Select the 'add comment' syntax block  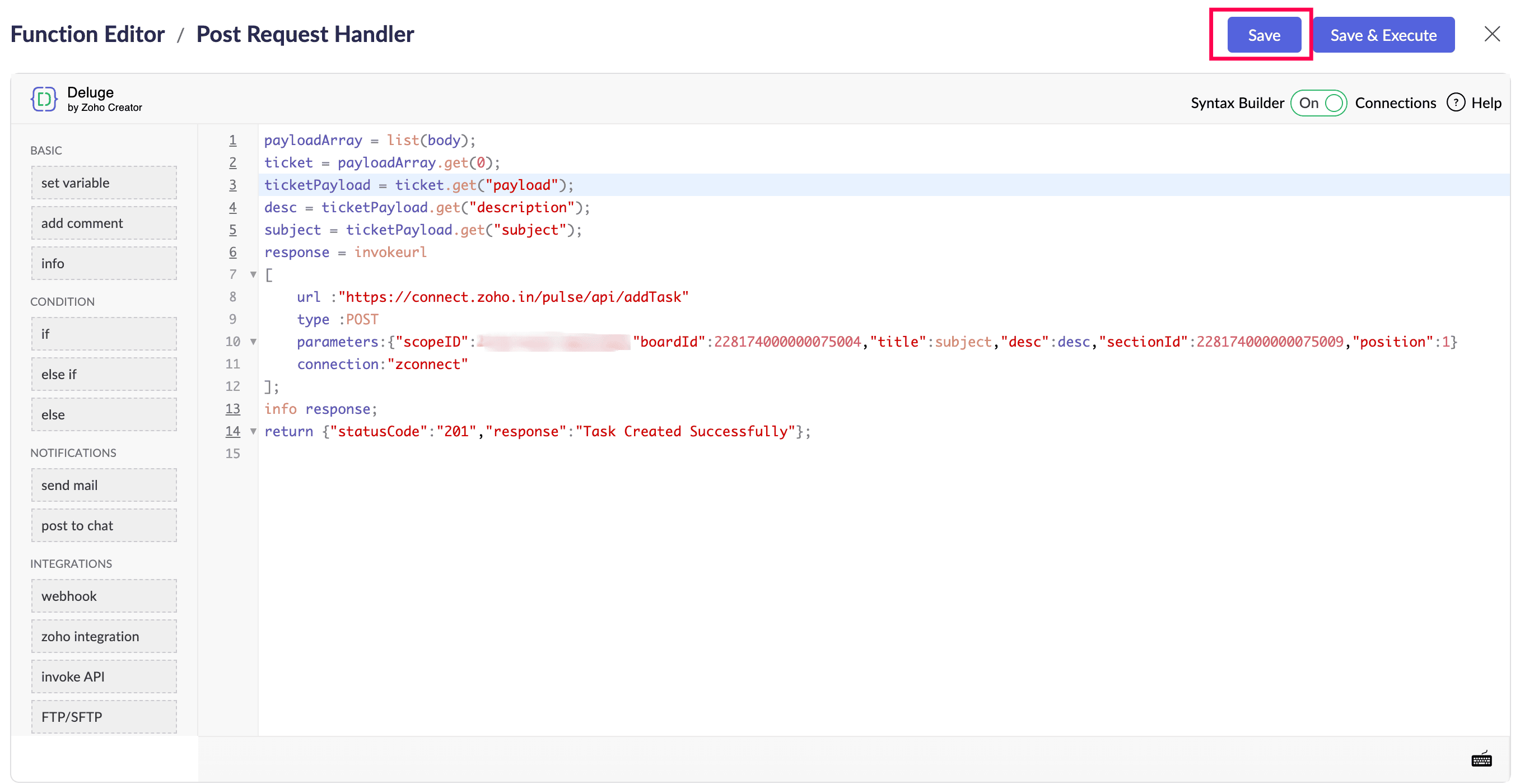(x=104, y=223)
